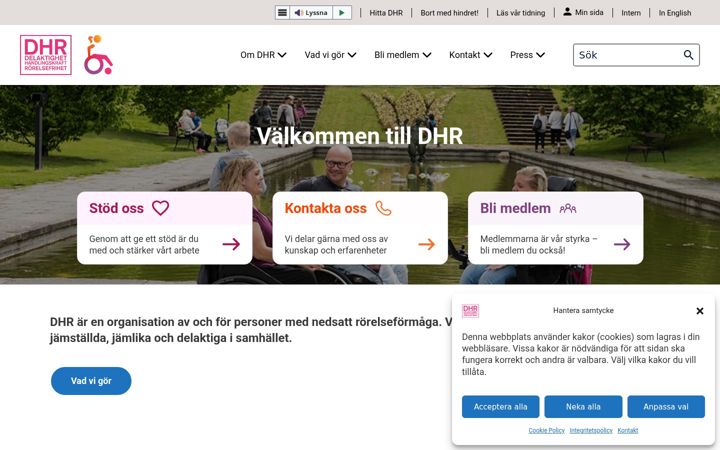The width and height of the screenshot is (720, 450).
Task: Open the Bli medlem card heading
Action: pyautogui.click(x=515, y=208)
